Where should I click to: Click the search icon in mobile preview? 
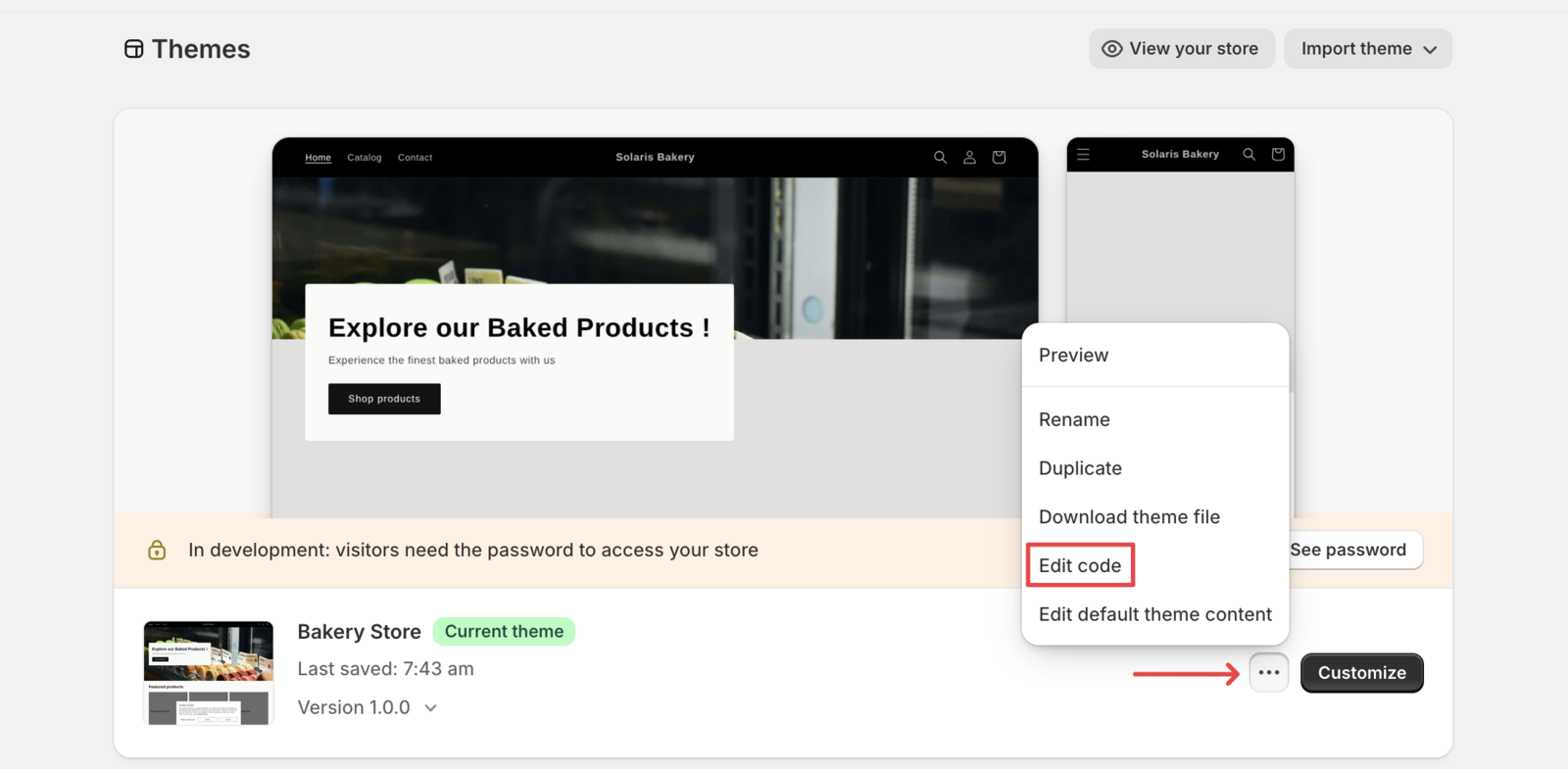pyautogui.click(x=1249, y=154)
